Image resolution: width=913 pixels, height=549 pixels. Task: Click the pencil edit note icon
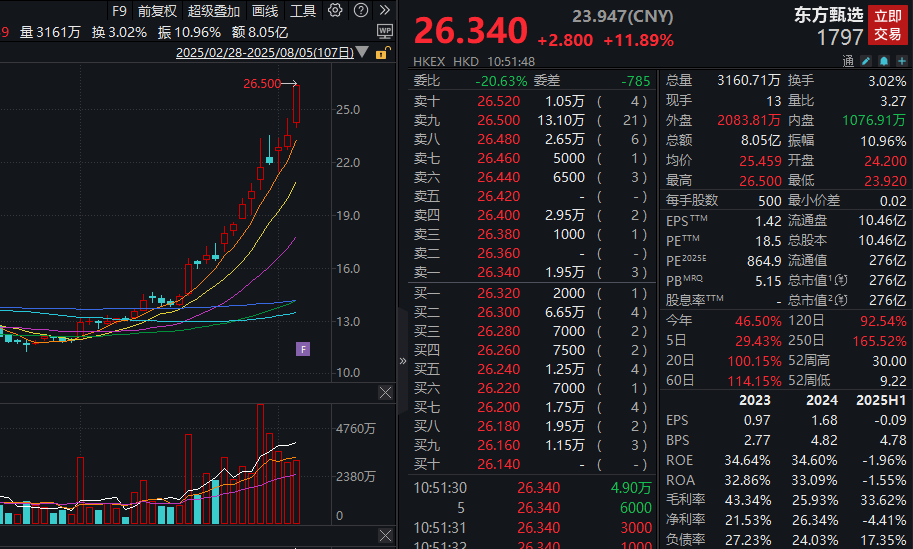pos(866,61)
